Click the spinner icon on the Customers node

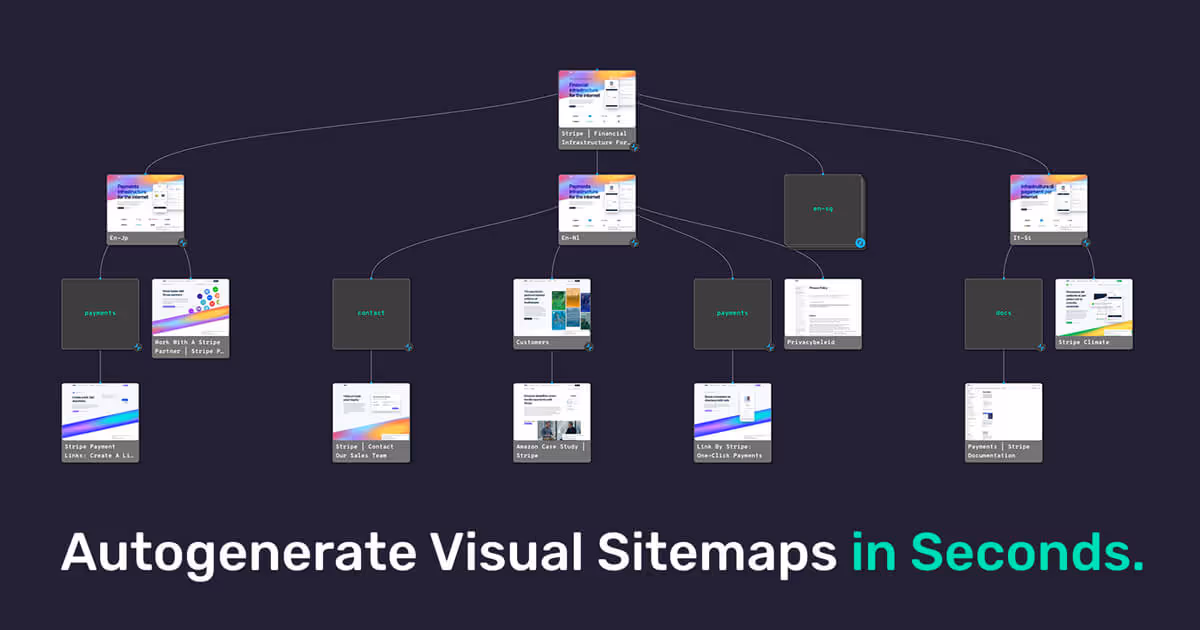[x=590, y=348]
